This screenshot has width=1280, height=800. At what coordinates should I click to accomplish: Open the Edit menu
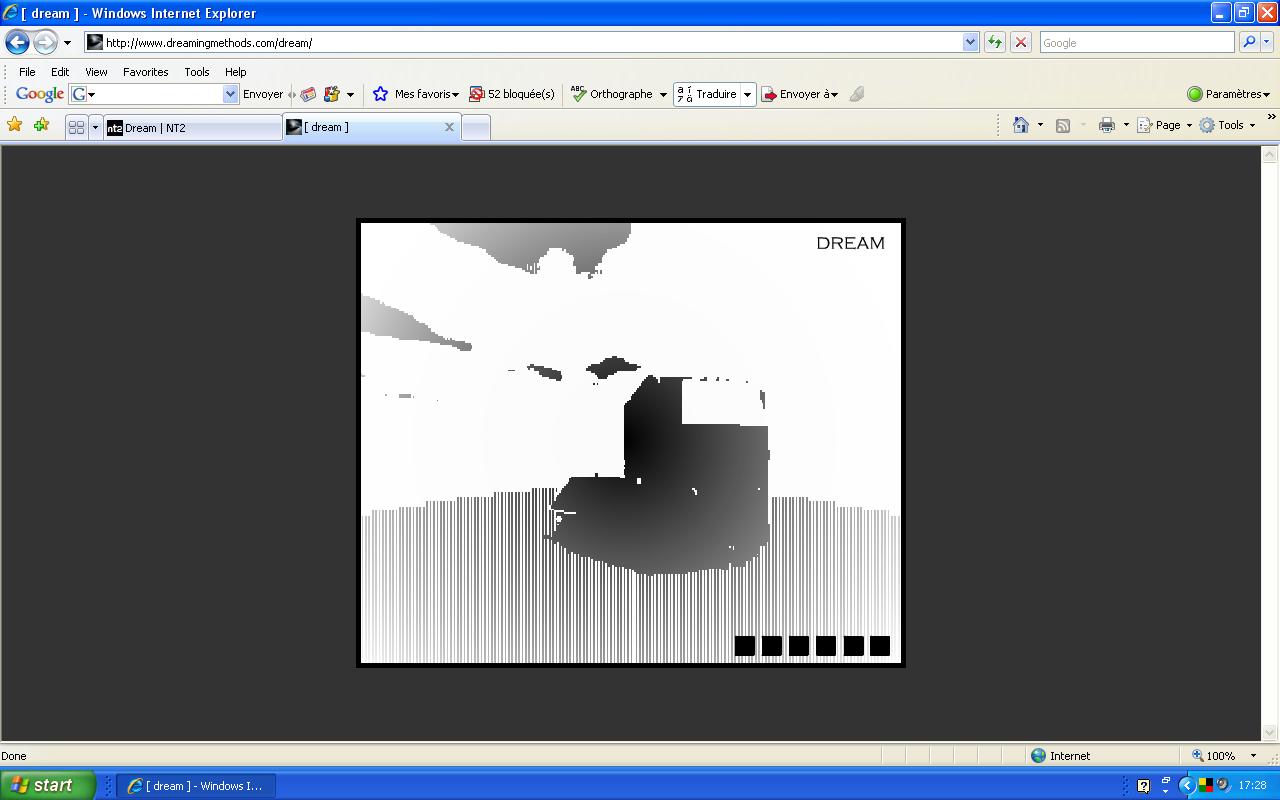[x=60, y=72]
